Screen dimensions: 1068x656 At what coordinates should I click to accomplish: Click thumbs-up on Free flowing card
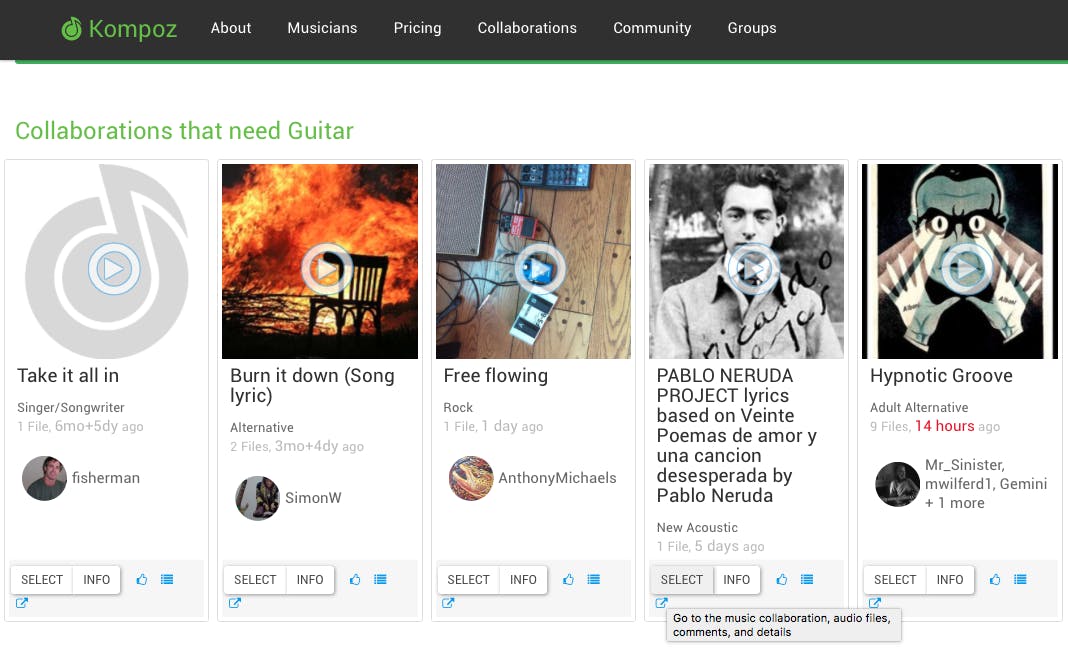(569, 580)
